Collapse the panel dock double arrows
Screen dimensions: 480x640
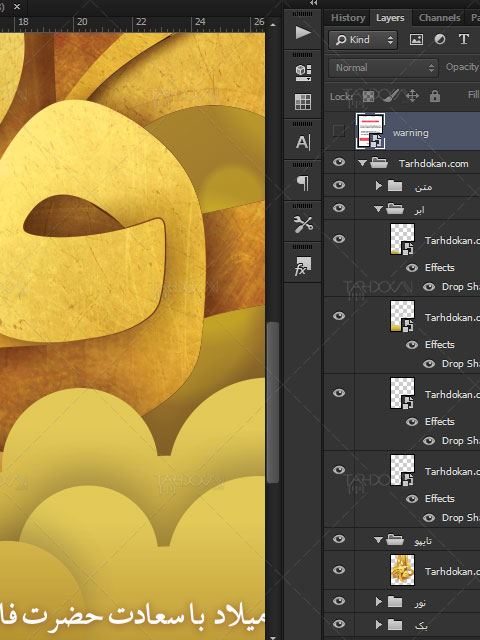(x=313, y=3)
